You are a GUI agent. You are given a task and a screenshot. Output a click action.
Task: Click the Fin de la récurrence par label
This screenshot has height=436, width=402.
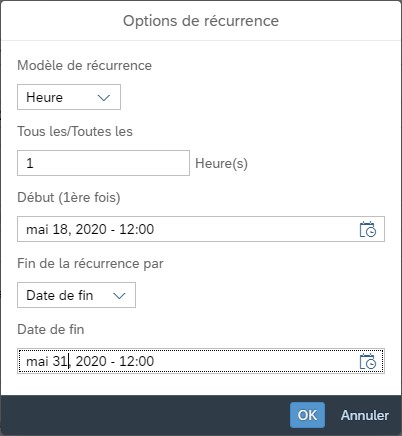pos(90,263)
